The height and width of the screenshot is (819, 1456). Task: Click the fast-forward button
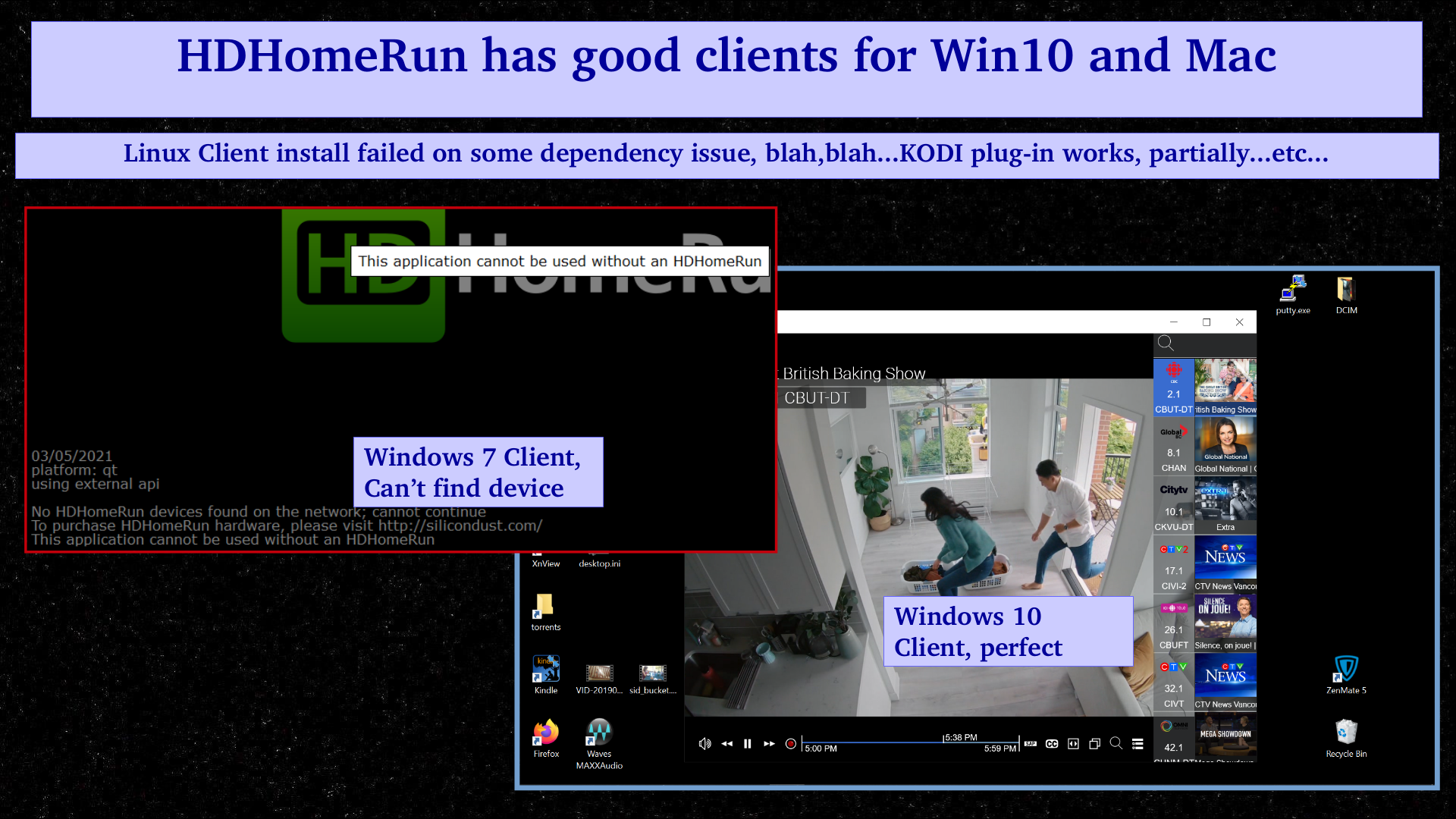769,744
